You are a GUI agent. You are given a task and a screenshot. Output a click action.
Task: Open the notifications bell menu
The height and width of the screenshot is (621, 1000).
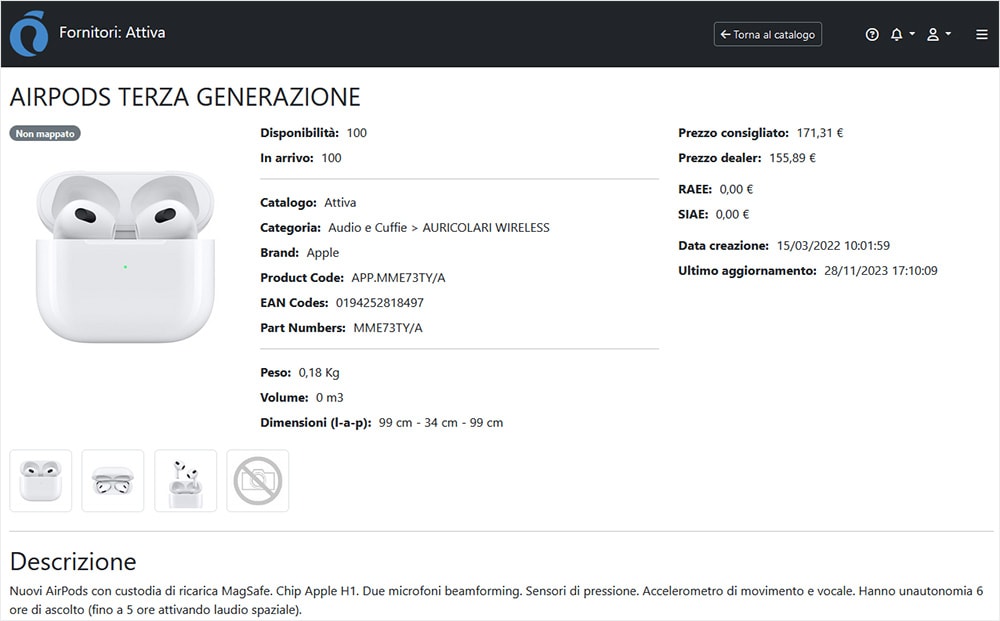click(x=901, y=34)
